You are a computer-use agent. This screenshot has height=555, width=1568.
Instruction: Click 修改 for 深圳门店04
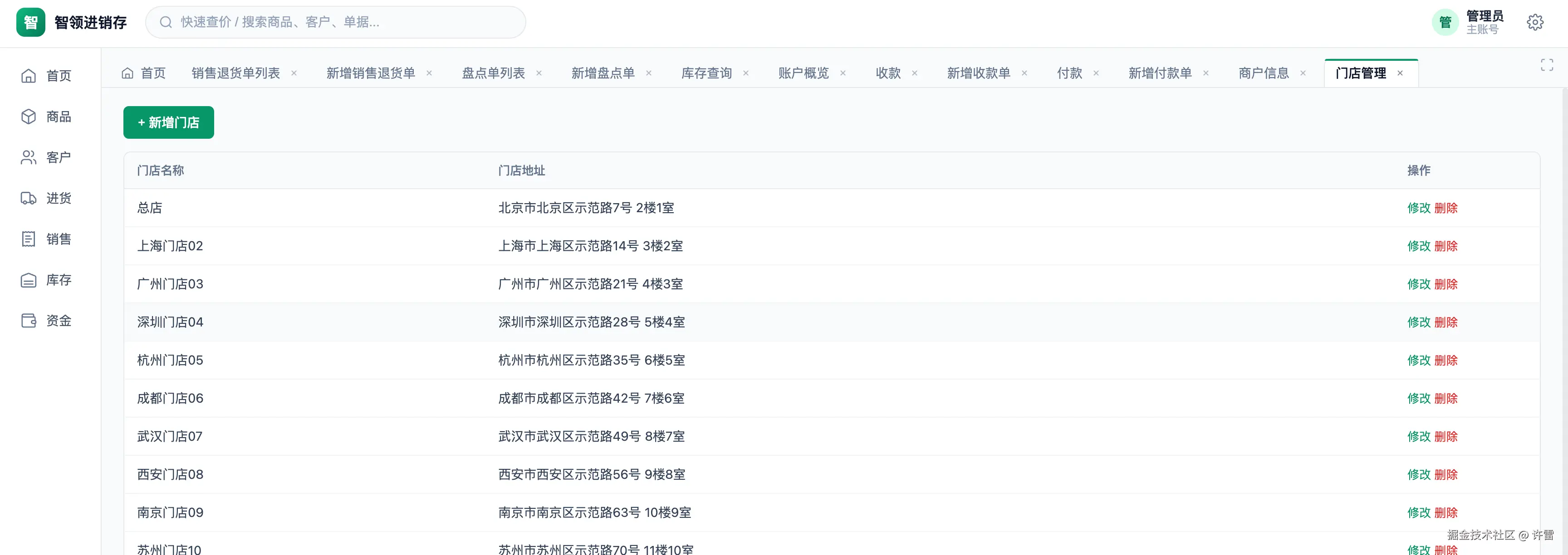point(1419,322)
